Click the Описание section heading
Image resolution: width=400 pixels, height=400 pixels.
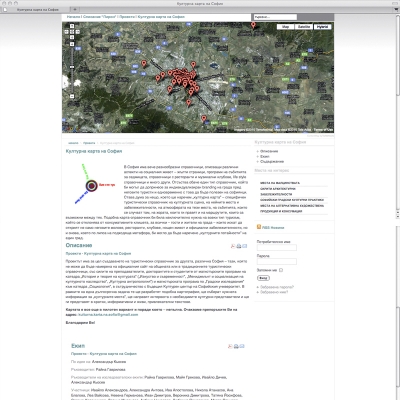(x=79, y=245)
